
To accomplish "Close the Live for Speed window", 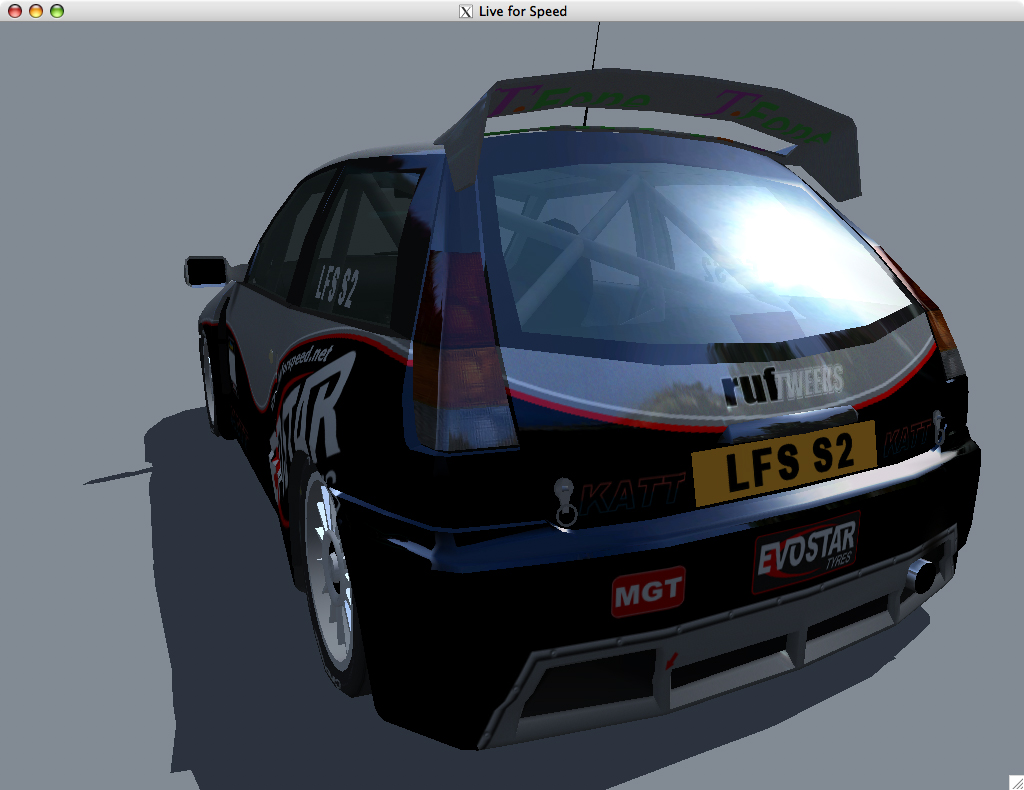I will [14, 11].
